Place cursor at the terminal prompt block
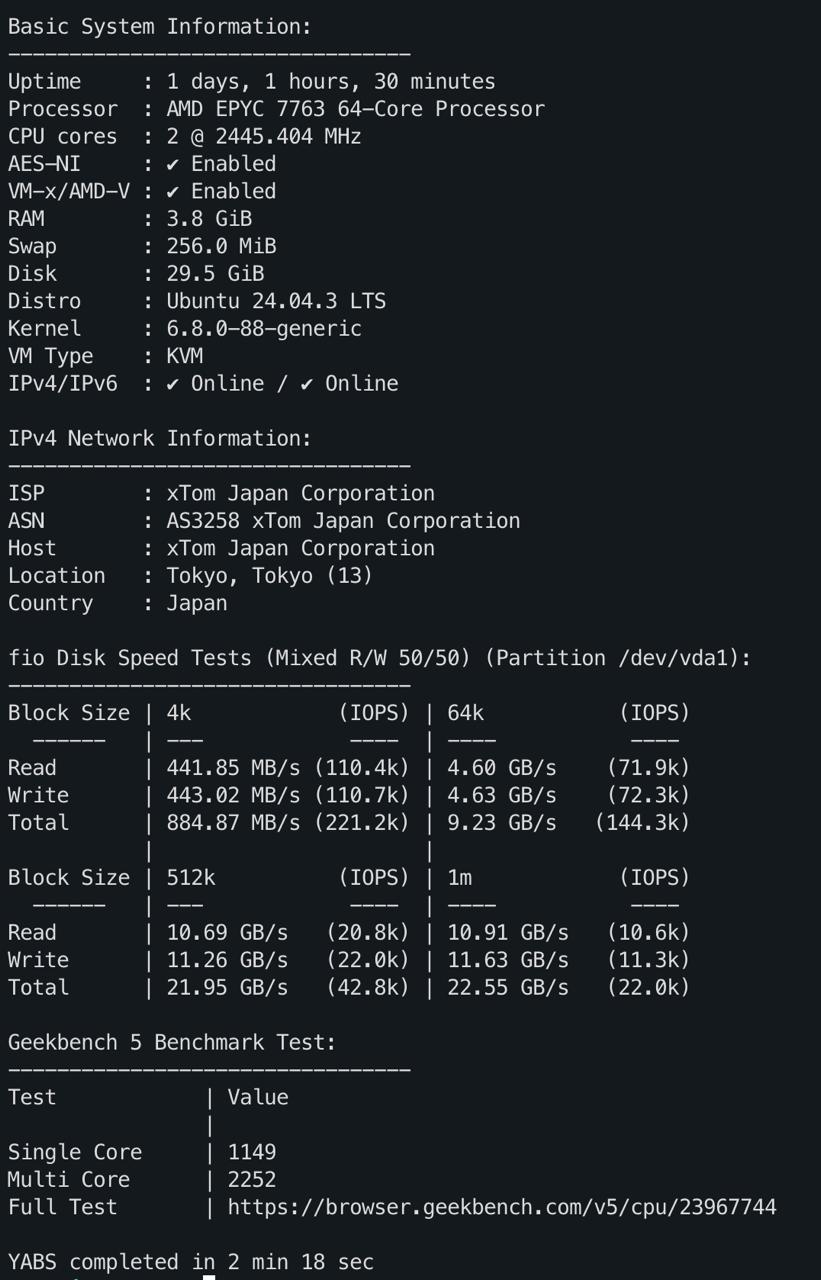The width and height of the screenshot is (821, 1280). (x=208, y=1277)
